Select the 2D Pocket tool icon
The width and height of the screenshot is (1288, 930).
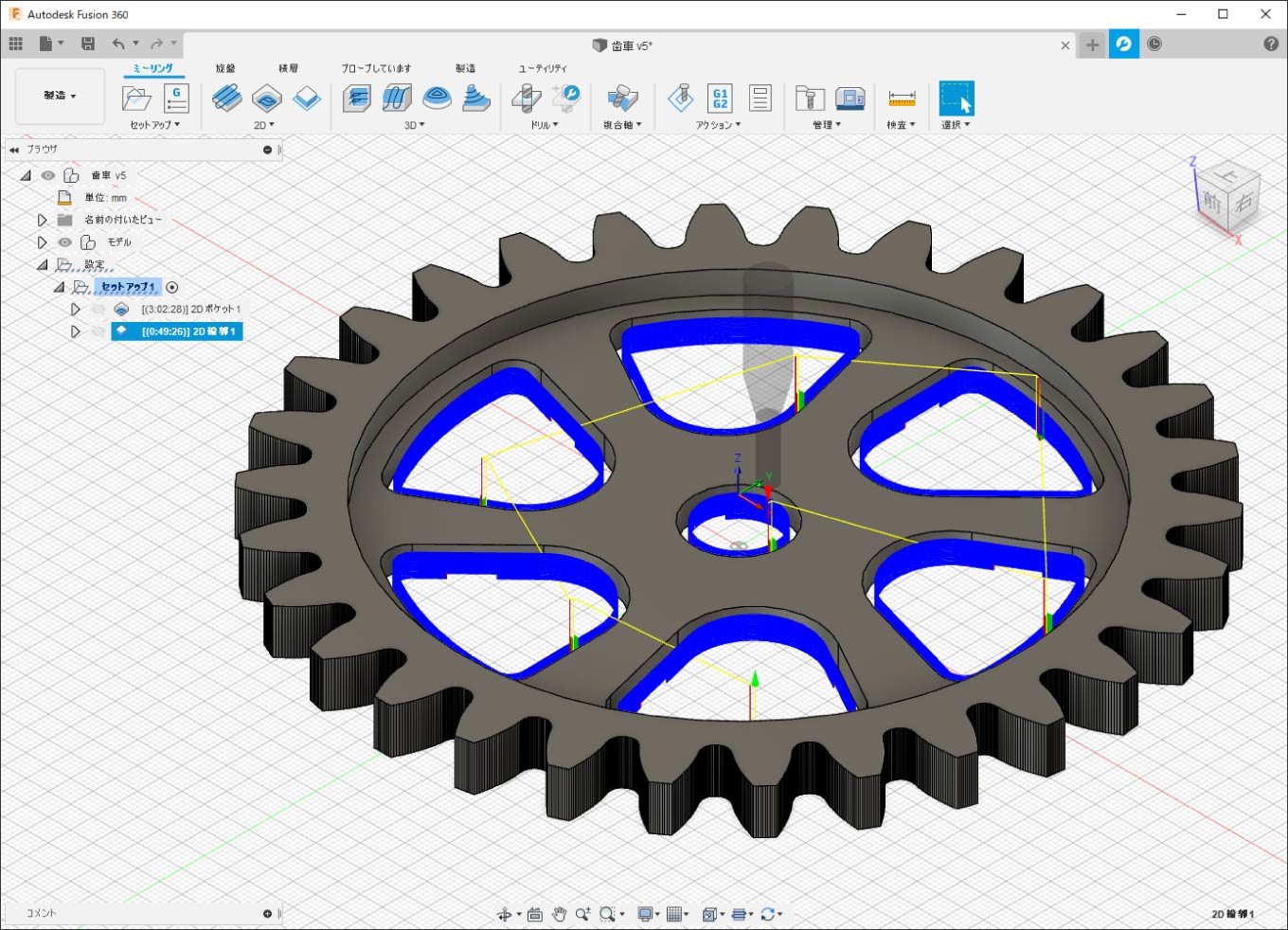click(267, 98)
